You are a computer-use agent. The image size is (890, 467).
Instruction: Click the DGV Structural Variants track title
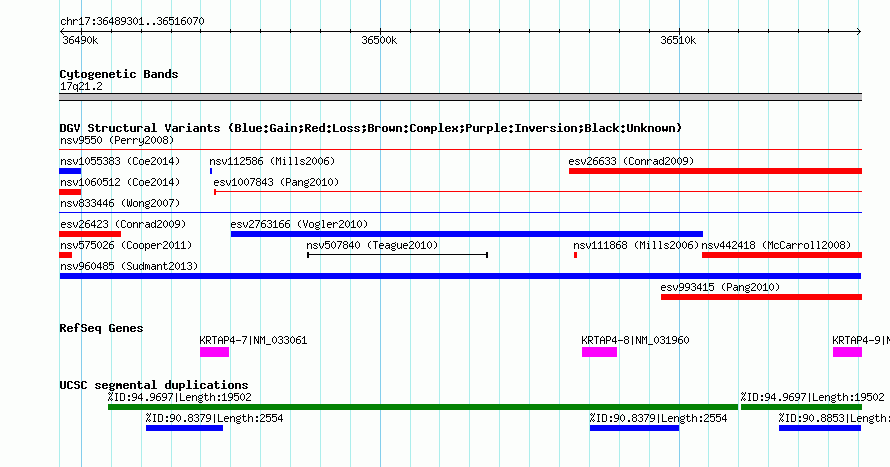point(370,128)
